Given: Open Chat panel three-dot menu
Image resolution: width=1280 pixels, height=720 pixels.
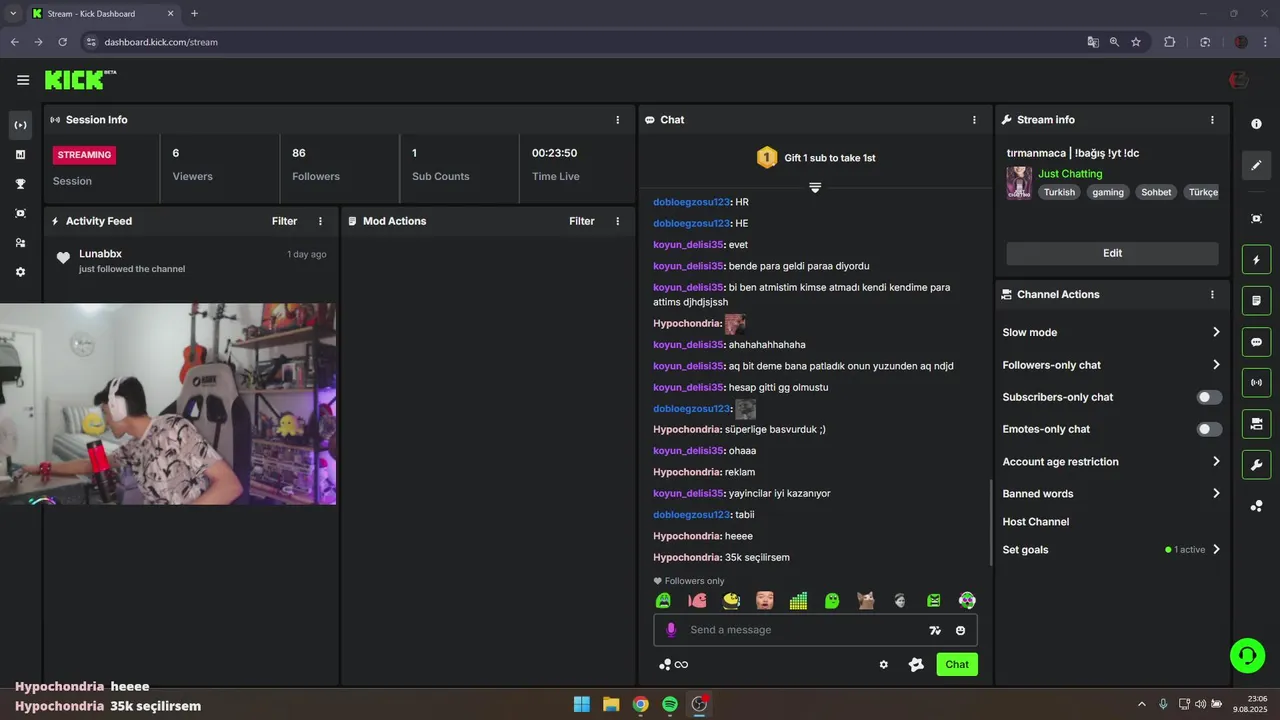Looking at the screenshot, I should [974, 120].
